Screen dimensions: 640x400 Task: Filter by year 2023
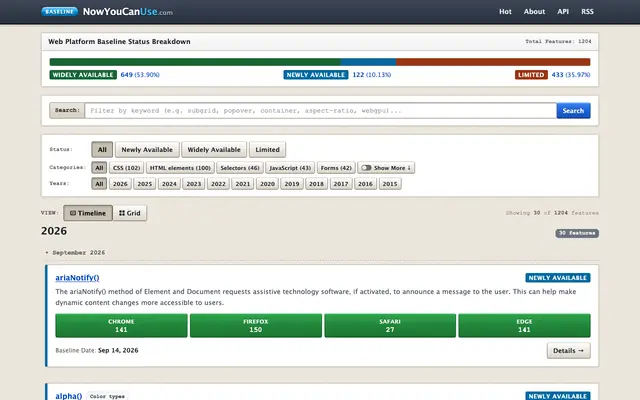click(x=193, y=184)
